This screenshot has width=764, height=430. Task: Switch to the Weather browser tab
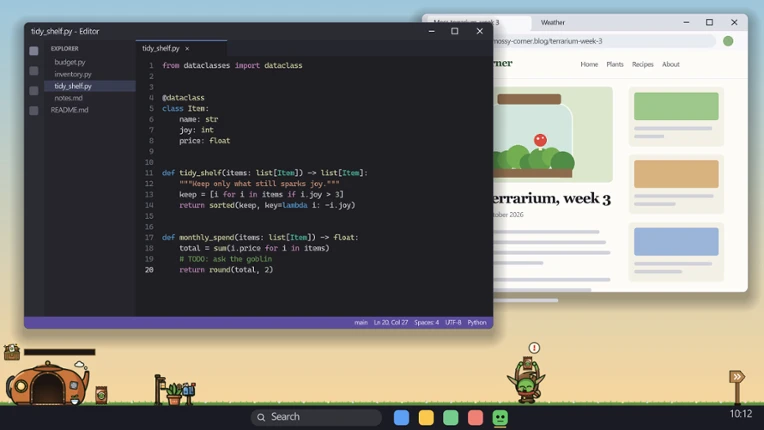click(553, 22)
